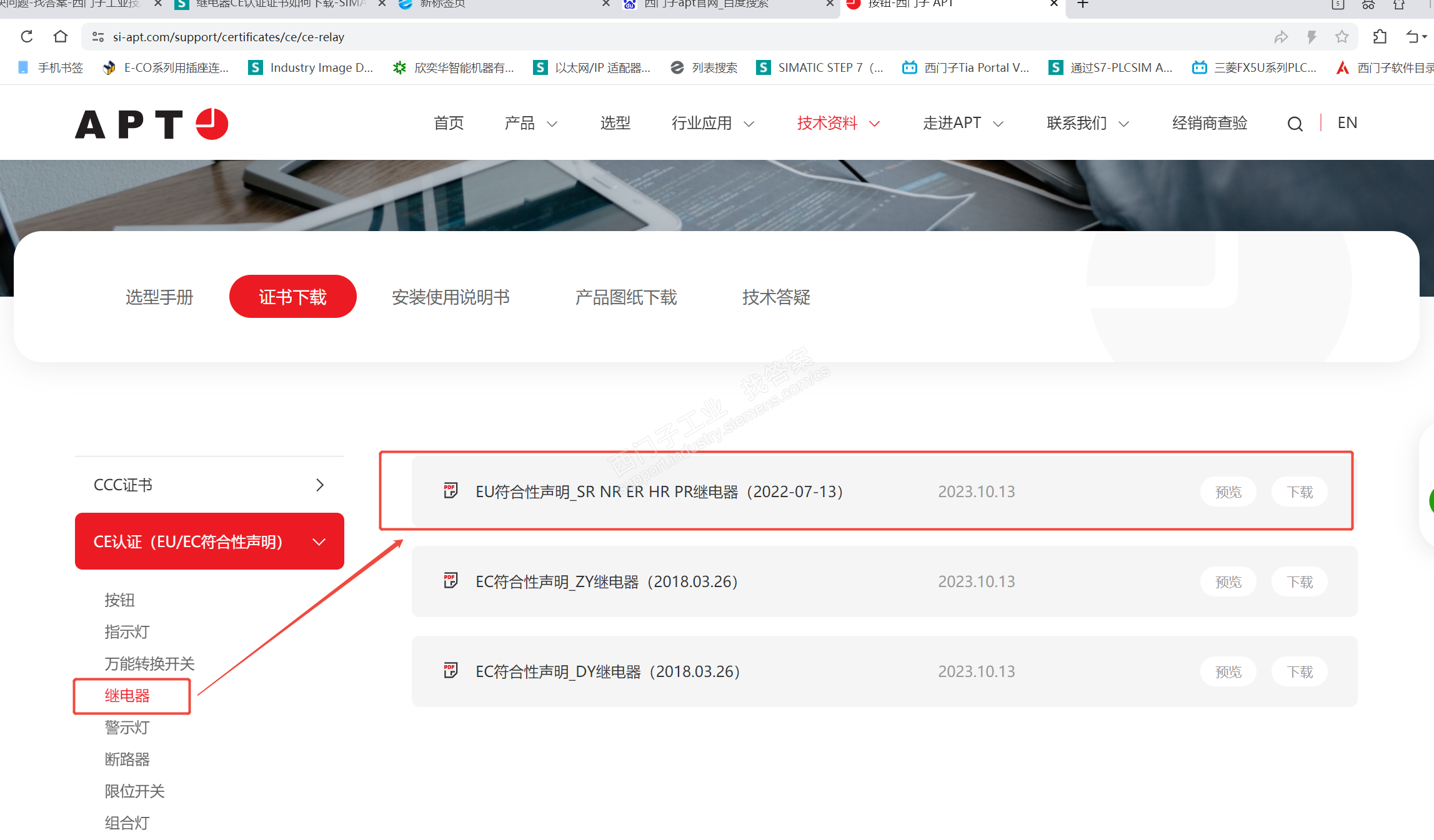Switch to the 产品图纸下载 tab
Screen dimensions: 1434x840
[x=625, y=297]
